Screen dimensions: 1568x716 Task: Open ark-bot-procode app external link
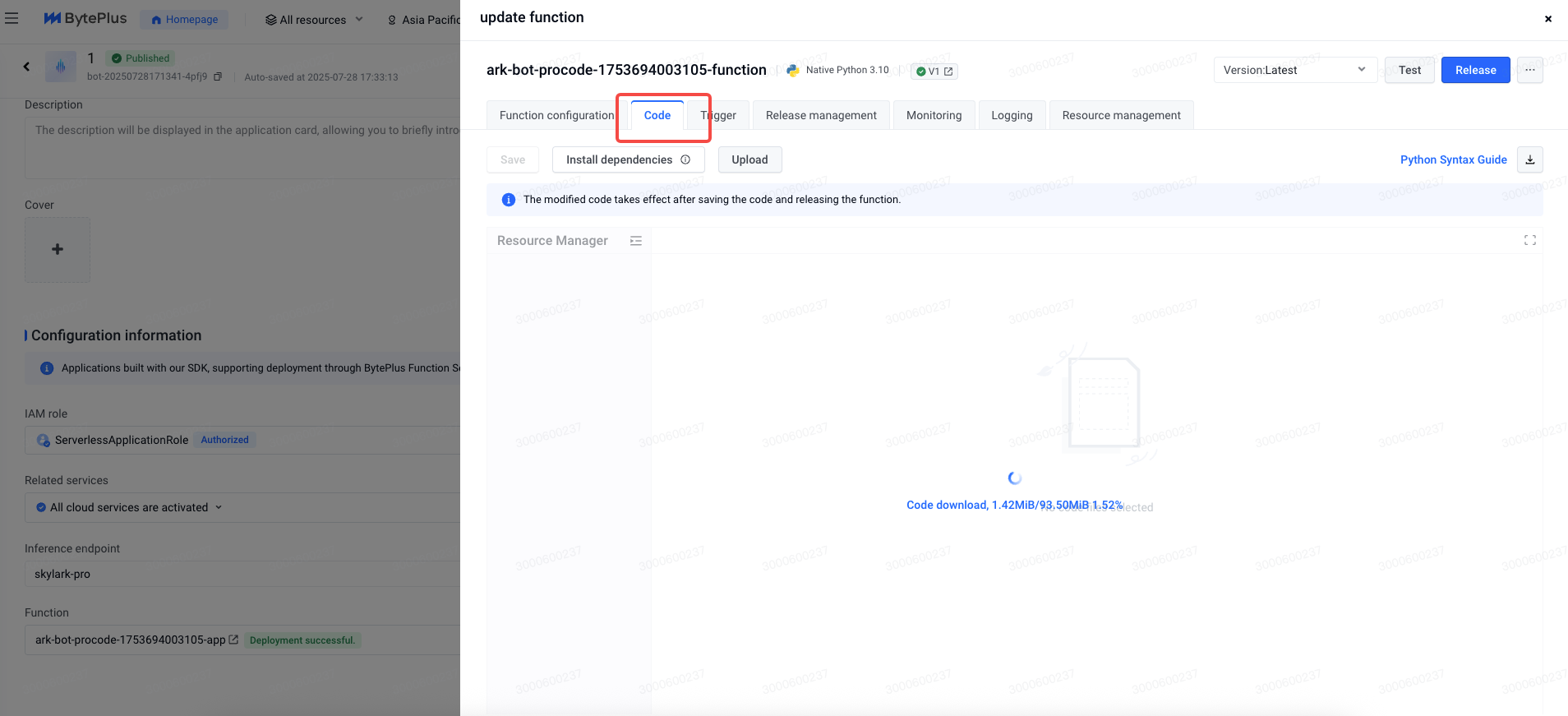(x=233, y=640)
